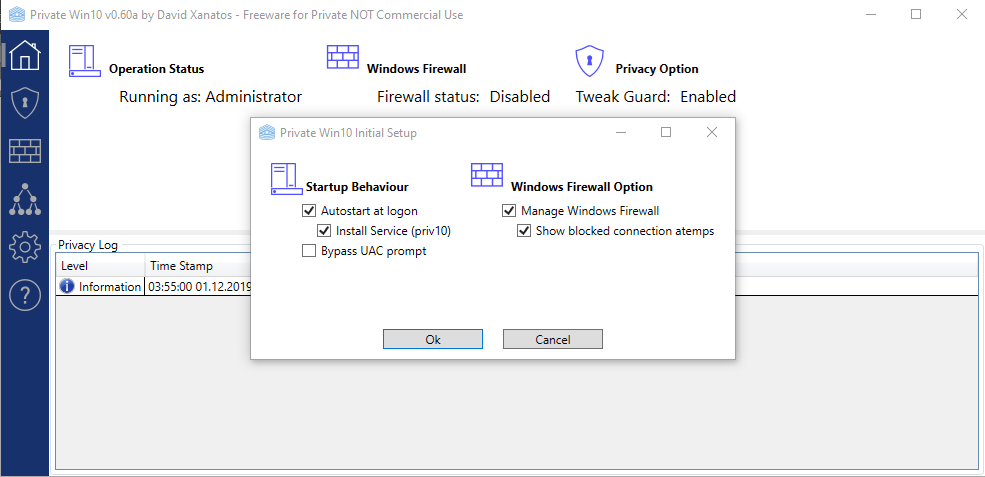
Task: Maximize the Initial Setup dialog
Action: tap(666, 132)
